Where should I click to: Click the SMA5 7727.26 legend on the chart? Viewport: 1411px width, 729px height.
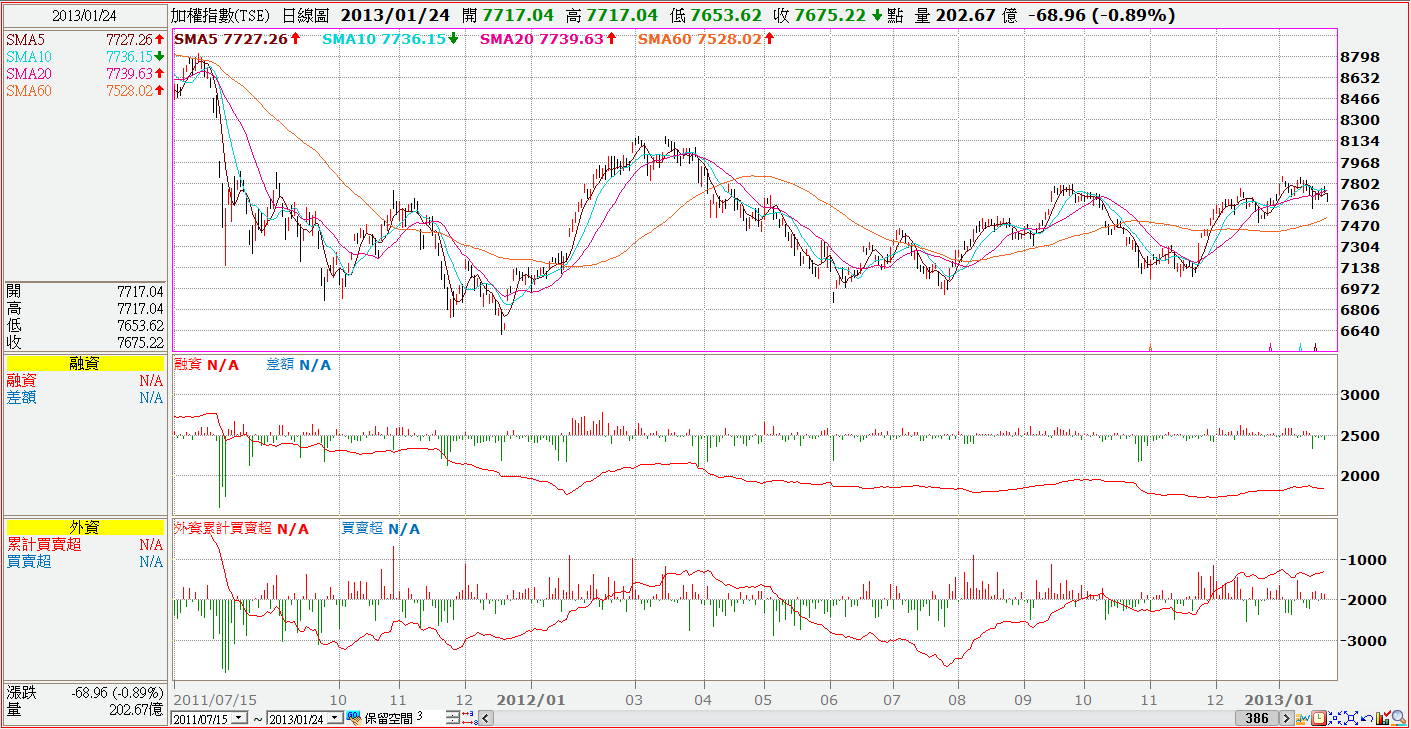(x=237, y=39)
